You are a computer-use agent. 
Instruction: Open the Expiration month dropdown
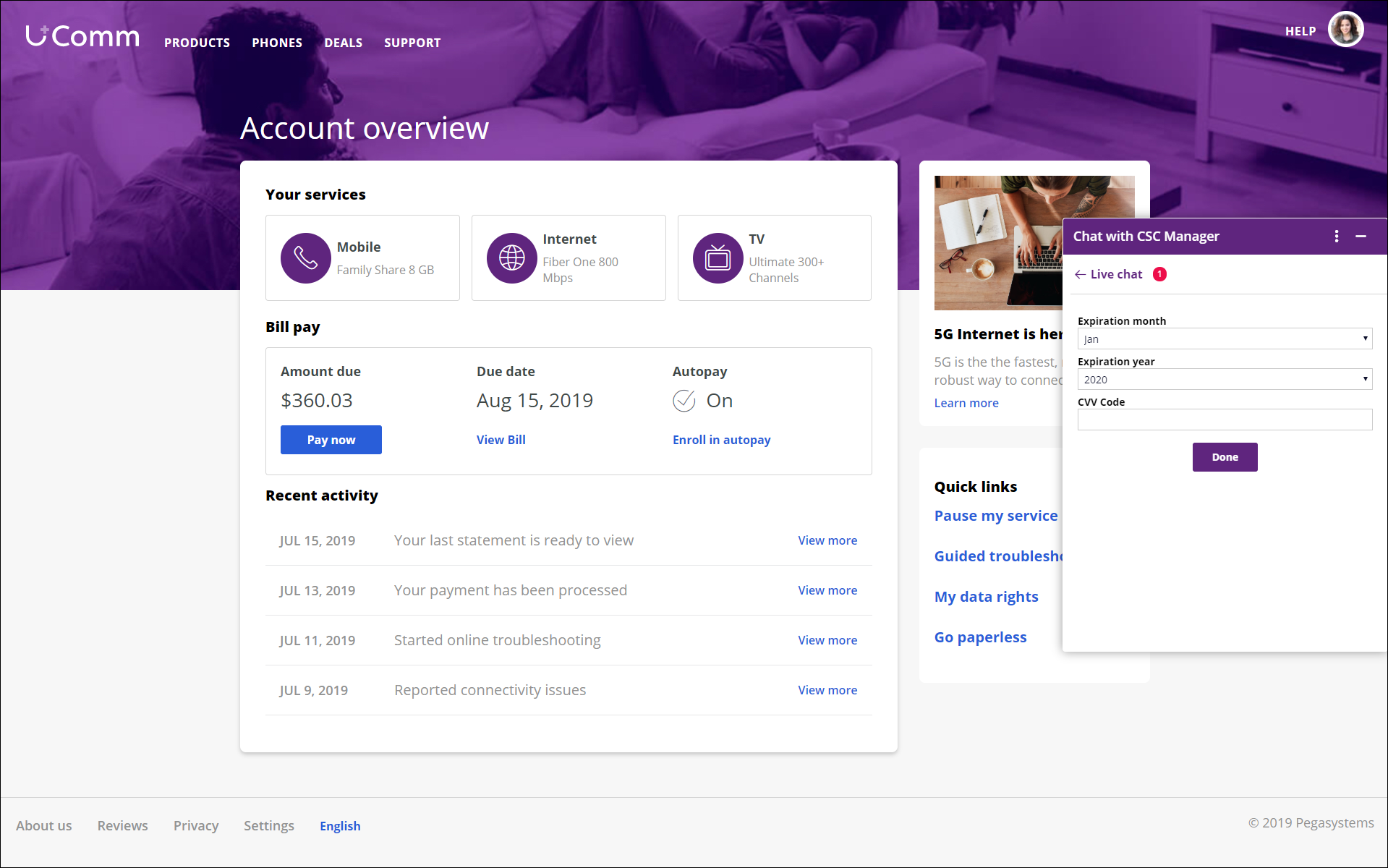click(1224, 339)
